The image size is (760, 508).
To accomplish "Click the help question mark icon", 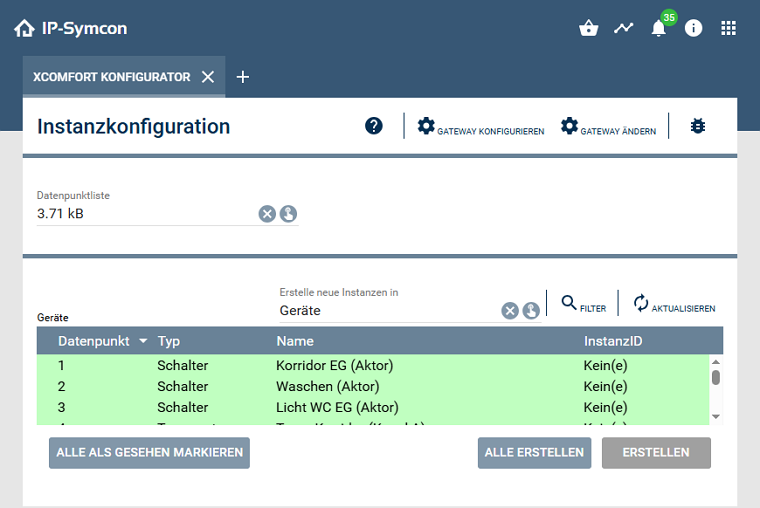I will coord(374,126).
